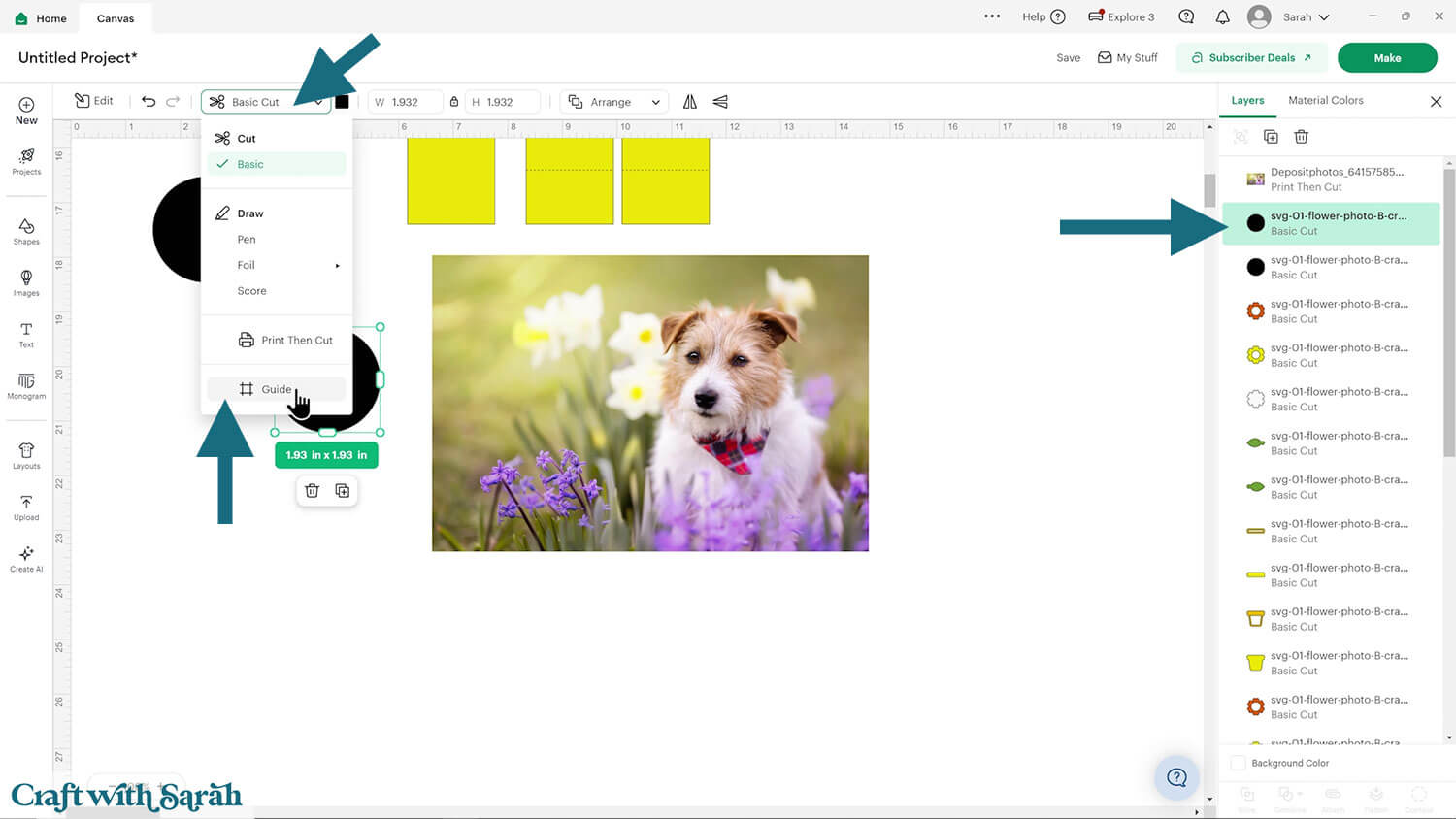Viewport: 1456px width, 819px height.
Task: Save the project
Action: 1068,58
